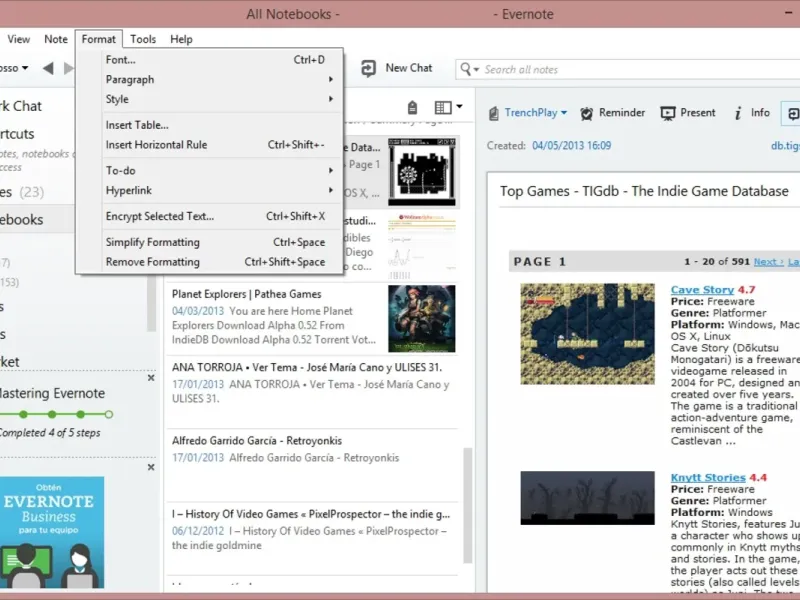Click the Knytt Stories screenshot thumbnail
The width and height of the screenshot is (800, 600).
(587, 498)
